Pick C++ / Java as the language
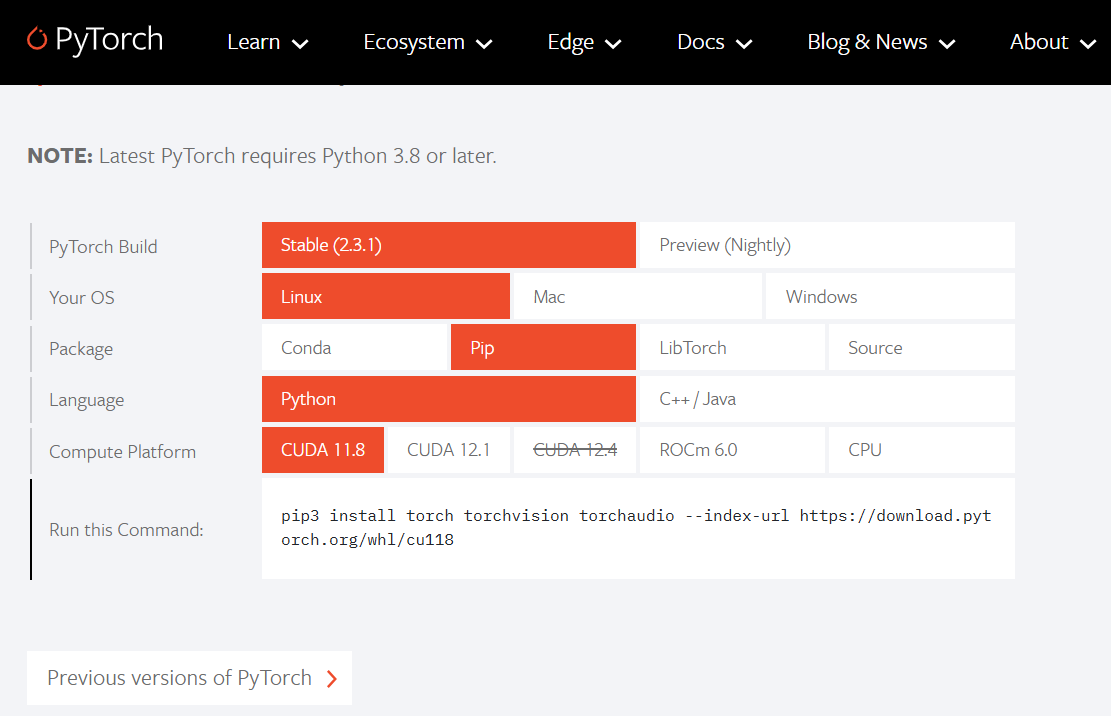This screenshot has width=1111, height=716. click(x=827, y=399)
